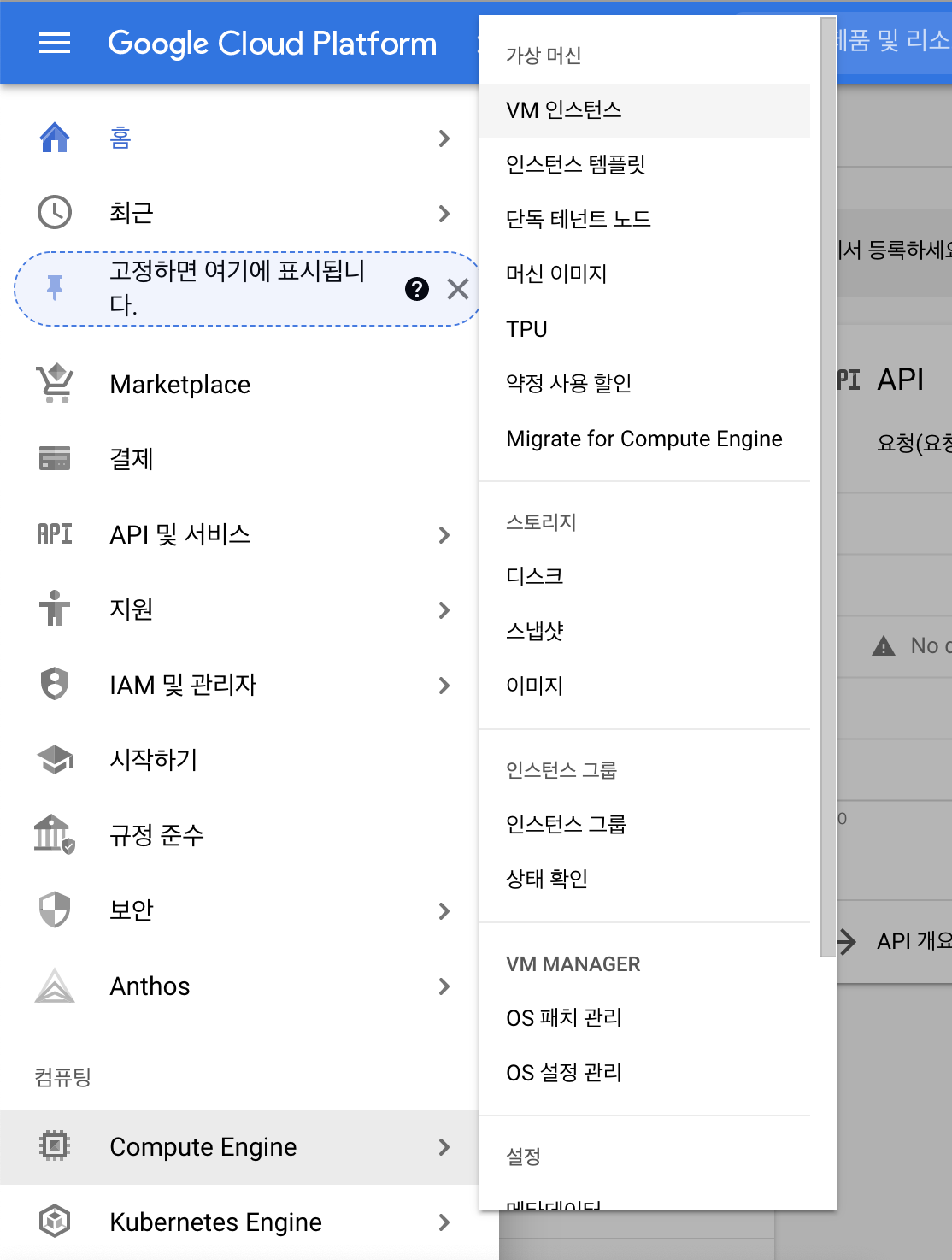This screenshot has height=1260, width=952.
Task: Select VM 인스턴스 in submenu
Action: click(644, 110)
